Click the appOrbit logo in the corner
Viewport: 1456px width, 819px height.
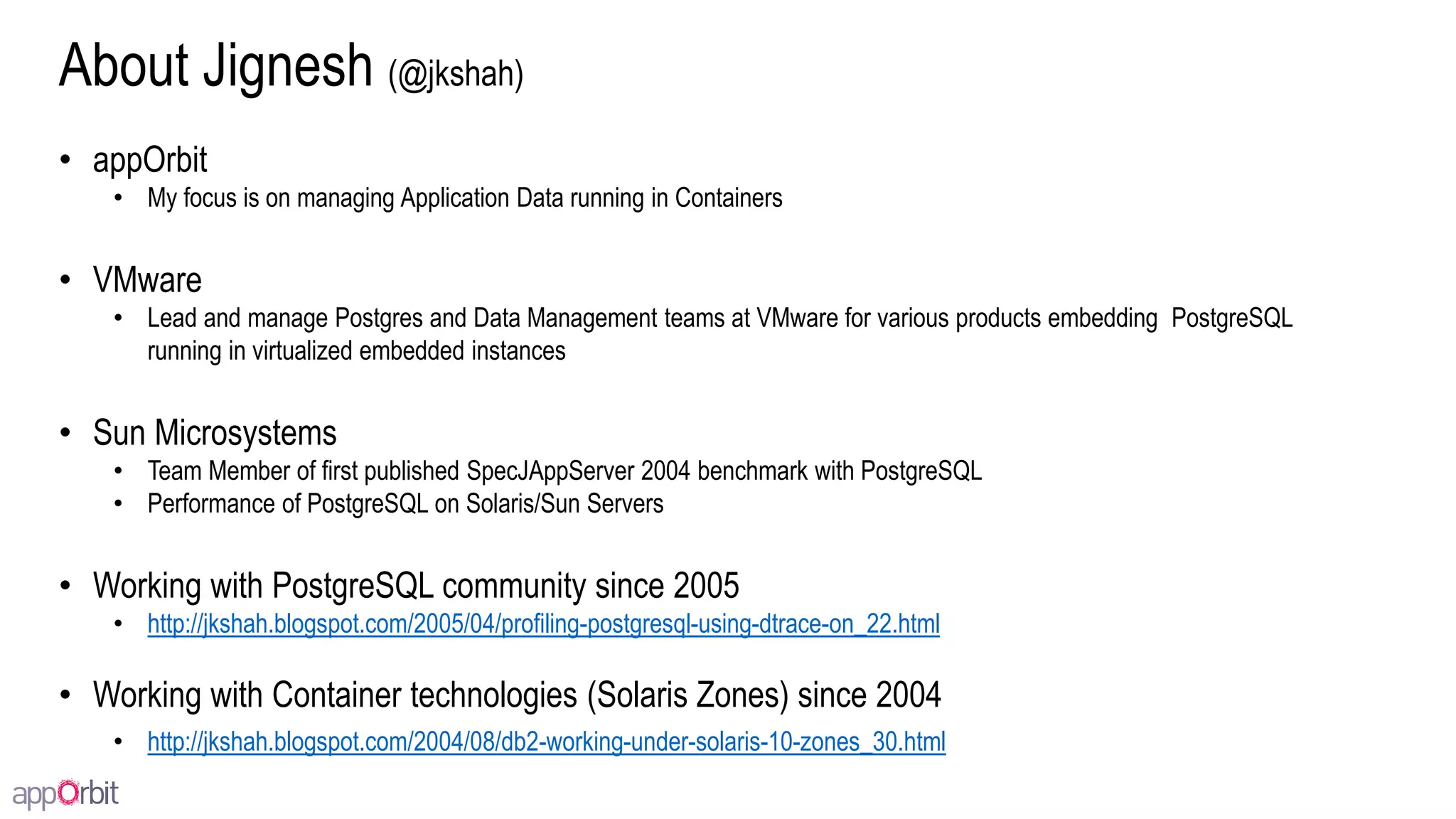[x=65, y=793]
